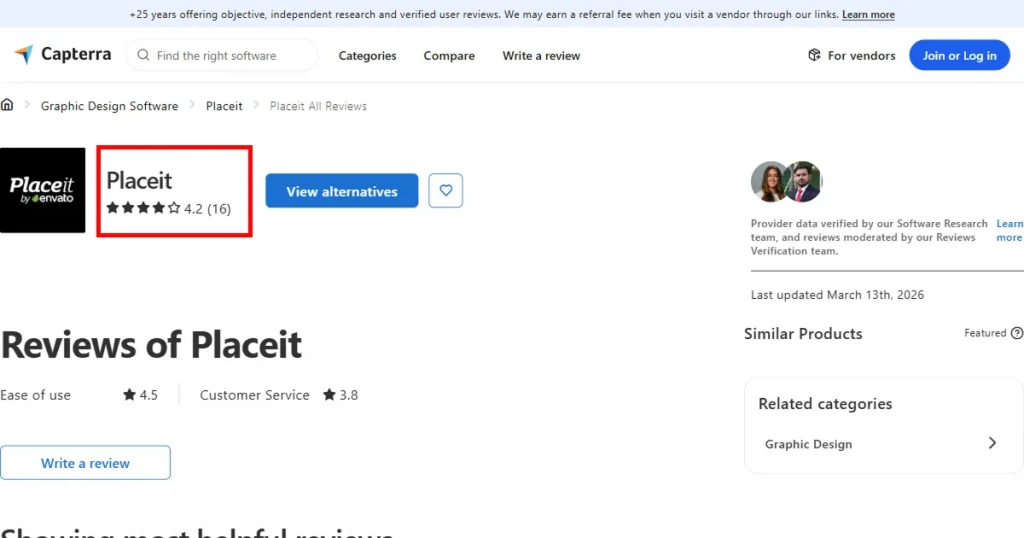Click the outlined Write a review button
The image size is (1024, 538).
click(86, 463)
